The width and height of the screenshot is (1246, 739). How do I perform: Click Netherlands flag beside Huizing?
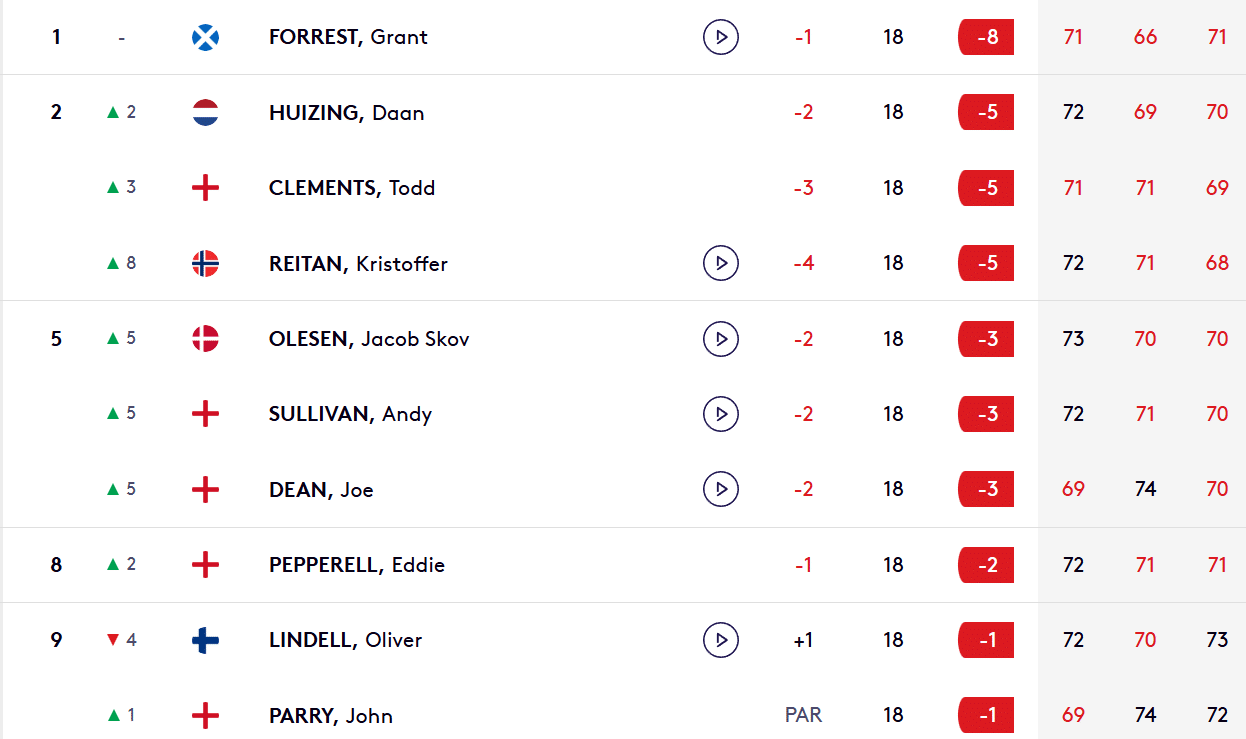pos(205,112)
